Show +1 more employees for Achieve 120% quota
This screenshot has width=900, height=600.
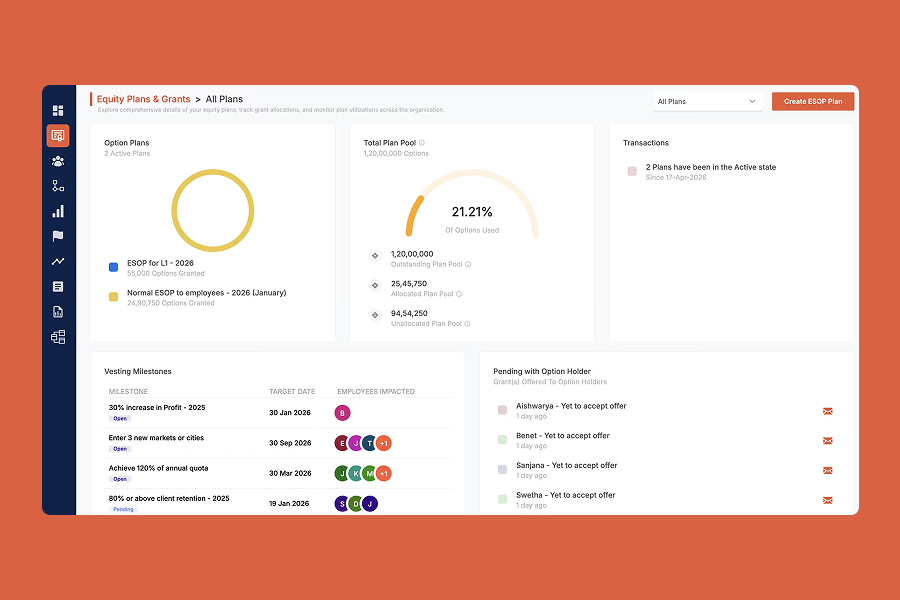pyautogui.click(x=384, y=474)
